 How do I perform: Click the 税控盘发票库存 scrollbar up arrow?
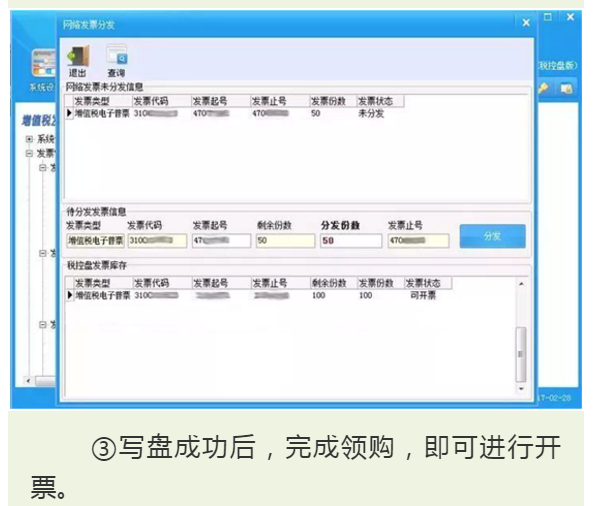click(522, 284)
